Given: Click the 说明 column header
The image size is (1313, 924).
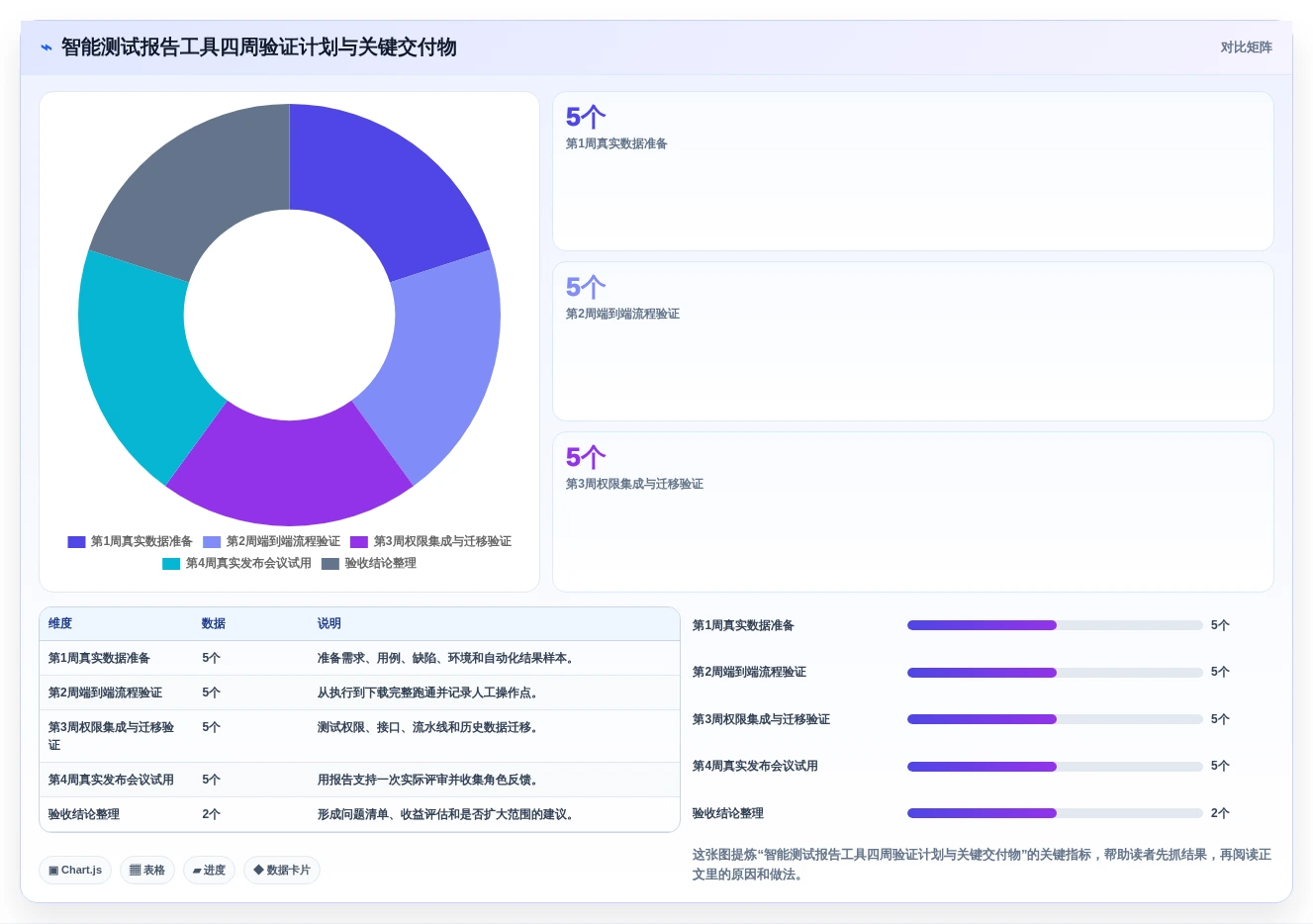Looking at the screenshot, I should [x=329, y=624].
